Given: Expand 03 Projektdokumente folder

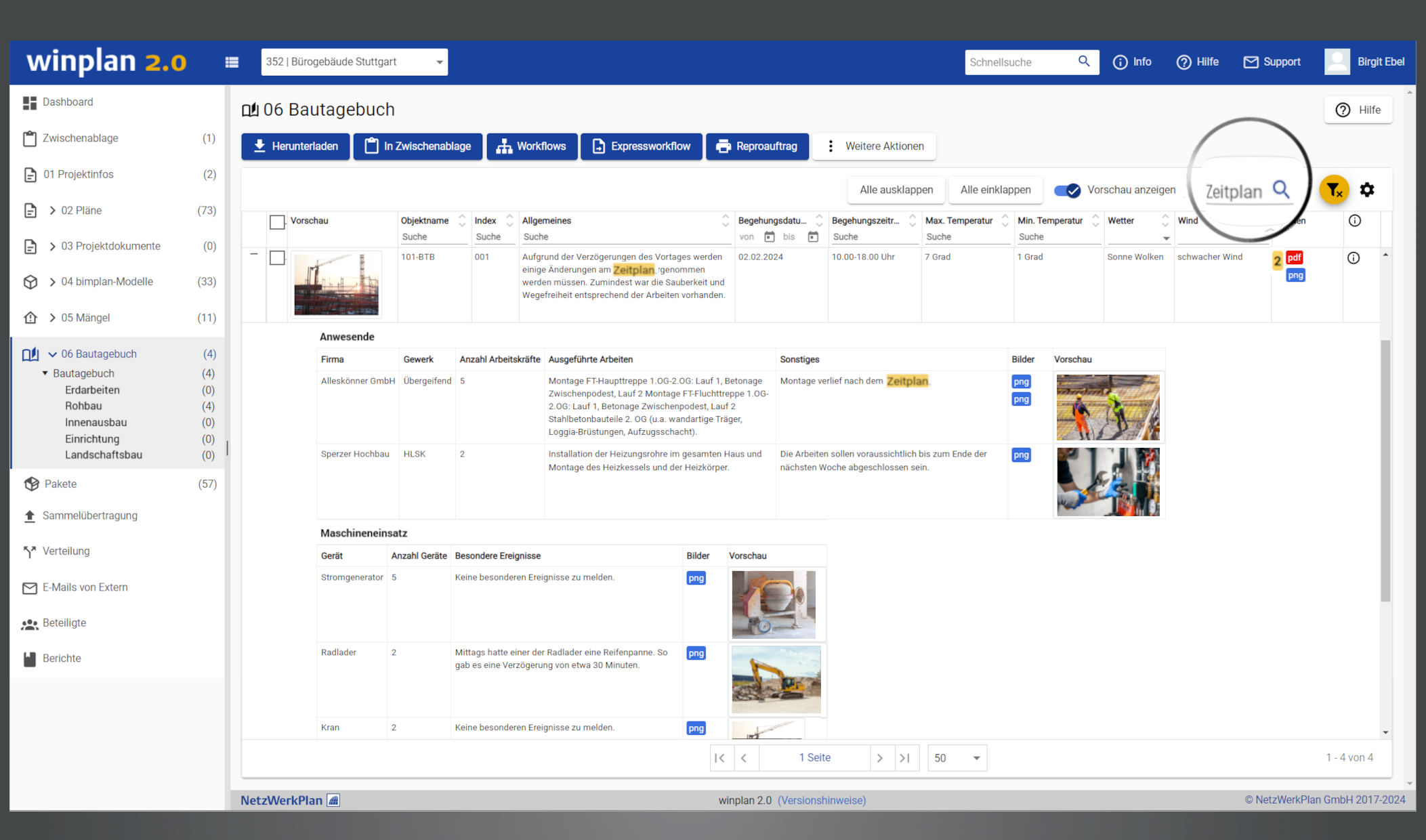Looking at the screenshot, I should 52,247.
